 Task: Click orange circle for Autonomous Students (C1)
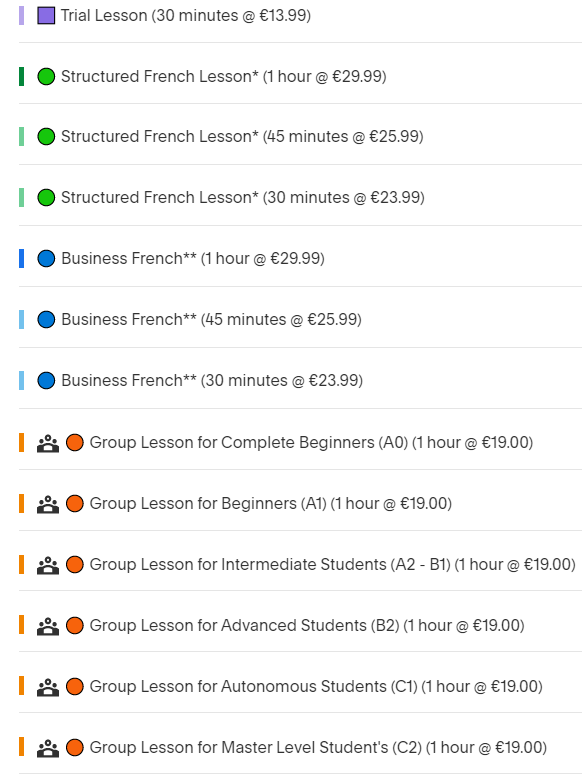coord(75,687)
